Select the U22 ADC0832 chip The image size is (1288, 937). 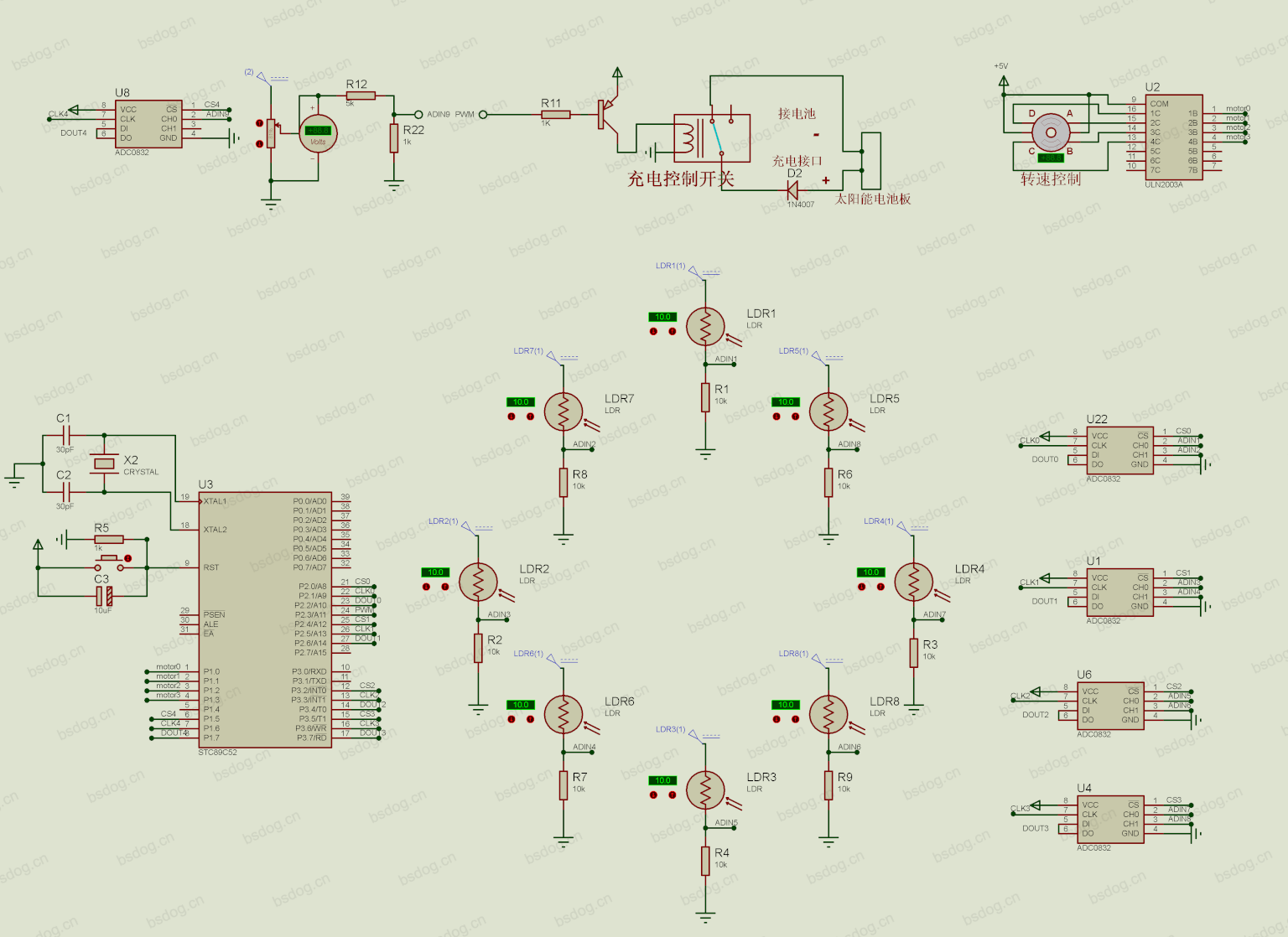pyautogui.click(x=1120, y=451)
